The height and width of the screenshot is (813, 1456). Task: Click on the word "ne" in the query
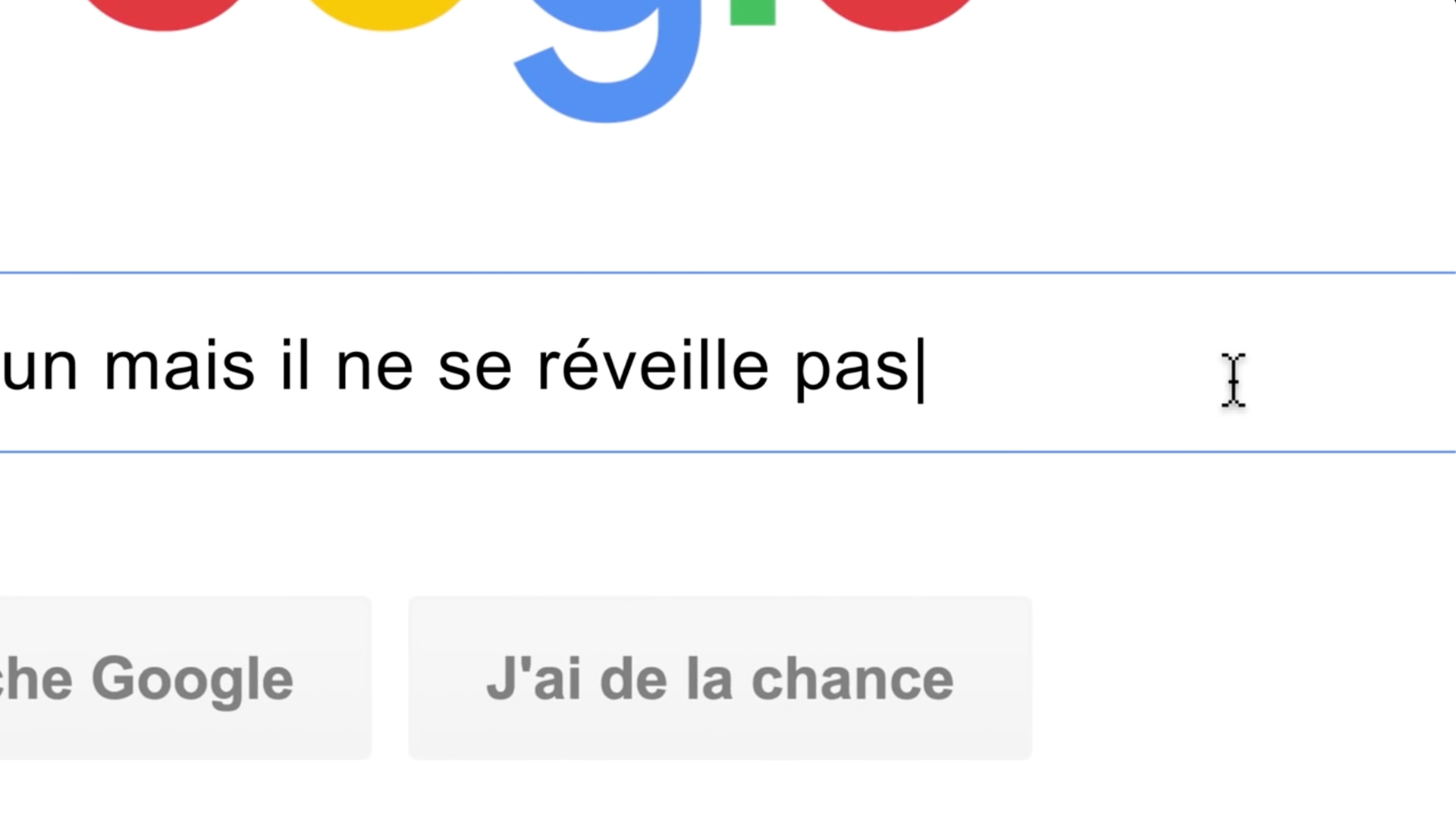[374, 369]
